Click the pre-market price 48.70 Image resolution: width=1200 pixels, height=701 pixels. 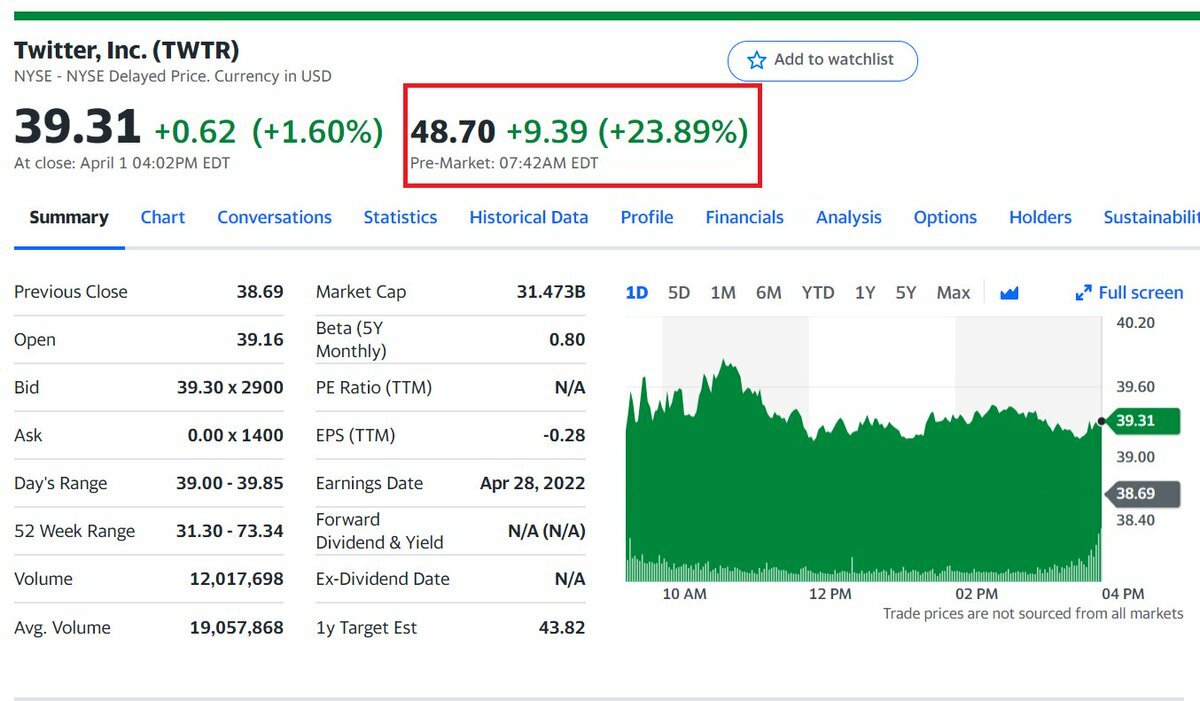pyautogui.click(x=453, y=132)
